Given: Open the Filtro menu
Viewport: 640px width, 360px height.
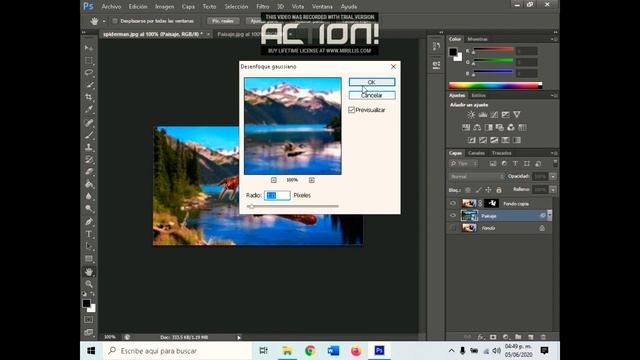Looking at the screenshot, I should [x=262, y=7].
